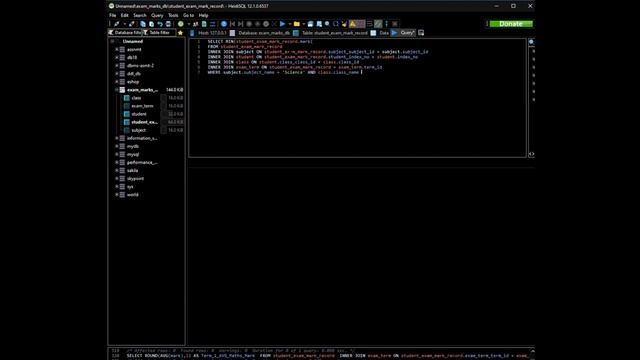Click the Find text magnifier icon

tap(327, 24)
